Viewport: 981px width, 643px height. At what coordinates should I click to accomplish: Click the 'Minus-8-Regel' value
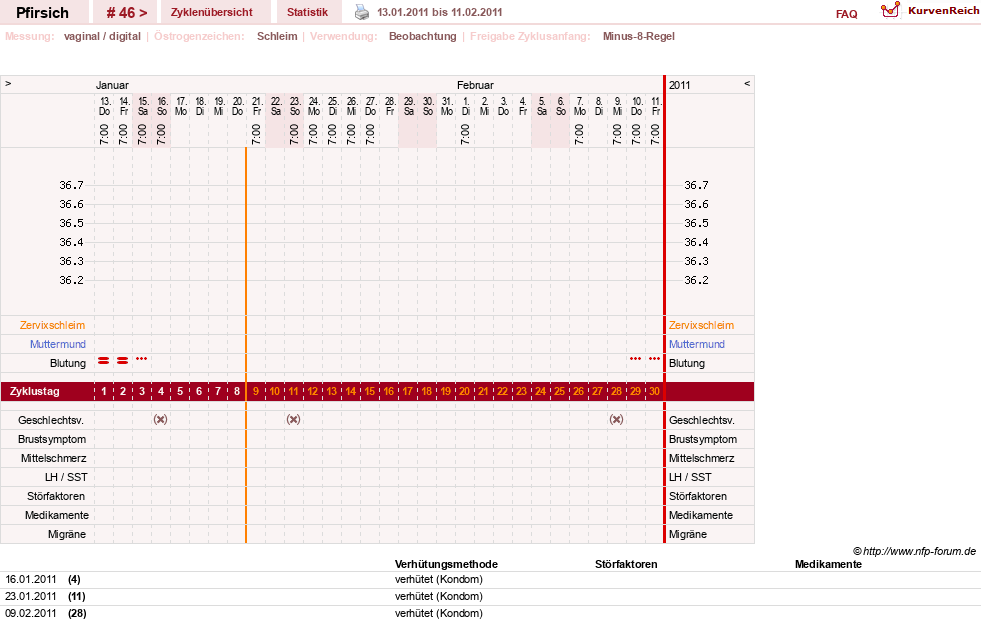click(x=639, y=36)
